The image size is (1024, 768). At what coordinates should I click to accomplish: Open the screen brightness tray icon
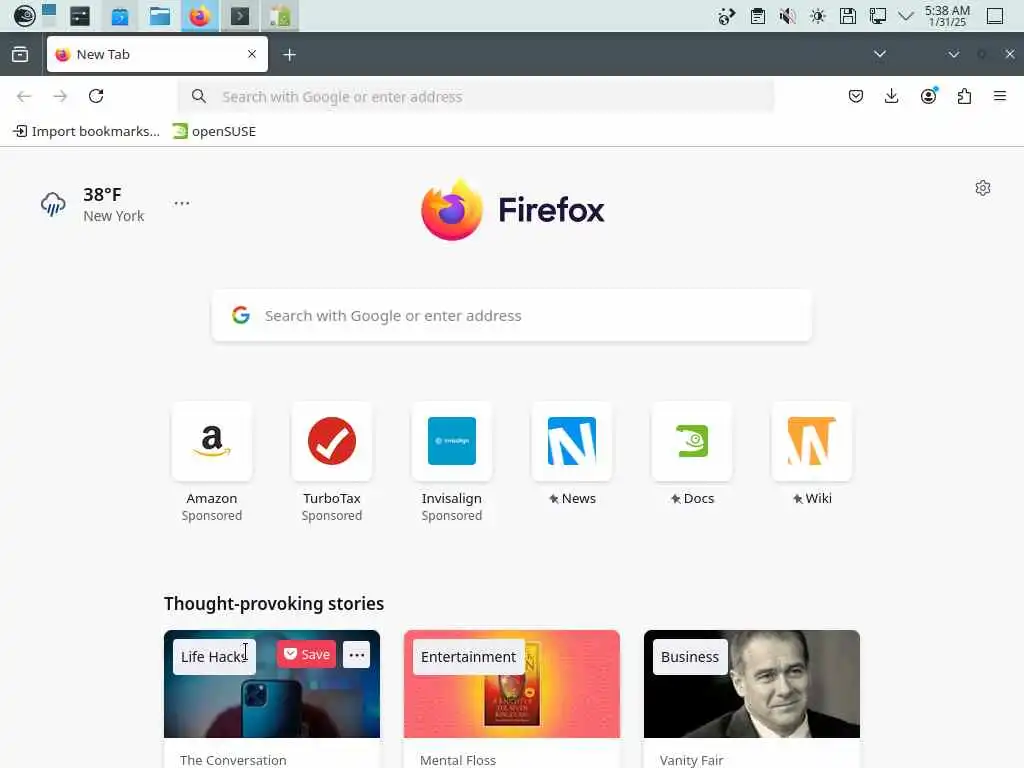point(818,16)
